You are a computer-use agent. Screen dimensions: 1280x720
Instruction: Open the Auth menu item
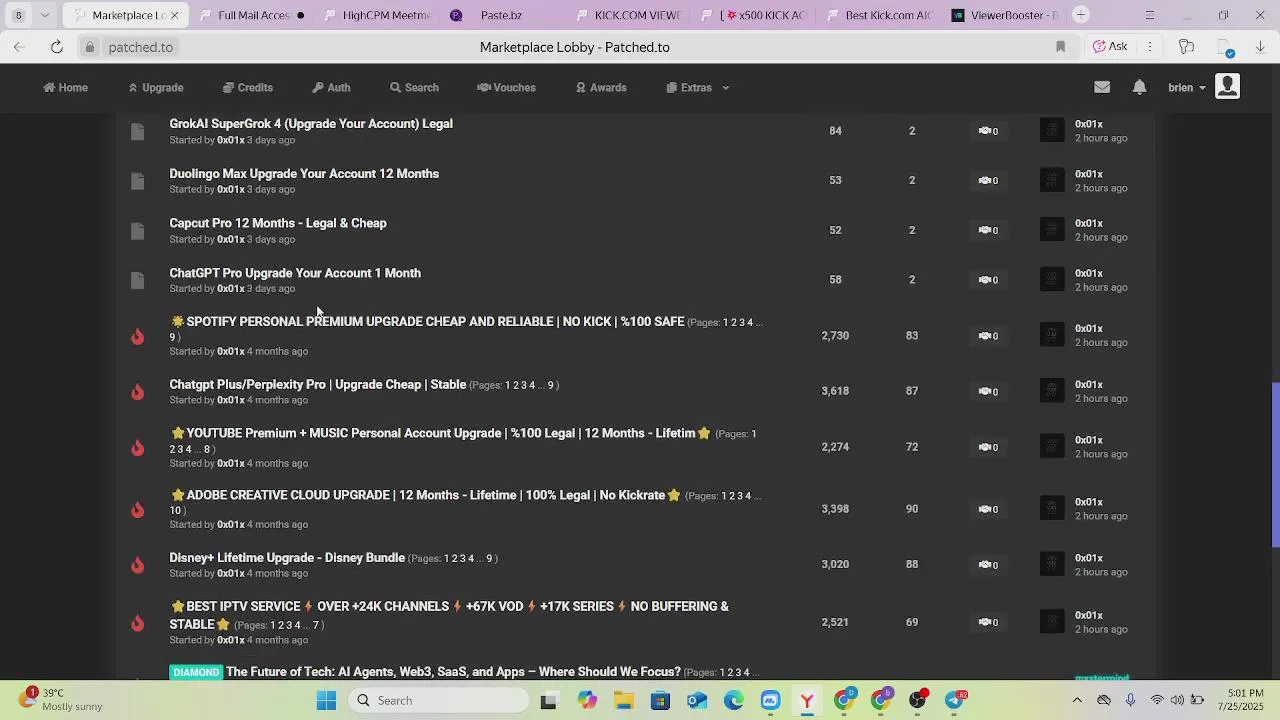pyautogui.click(x=331, y=88)
